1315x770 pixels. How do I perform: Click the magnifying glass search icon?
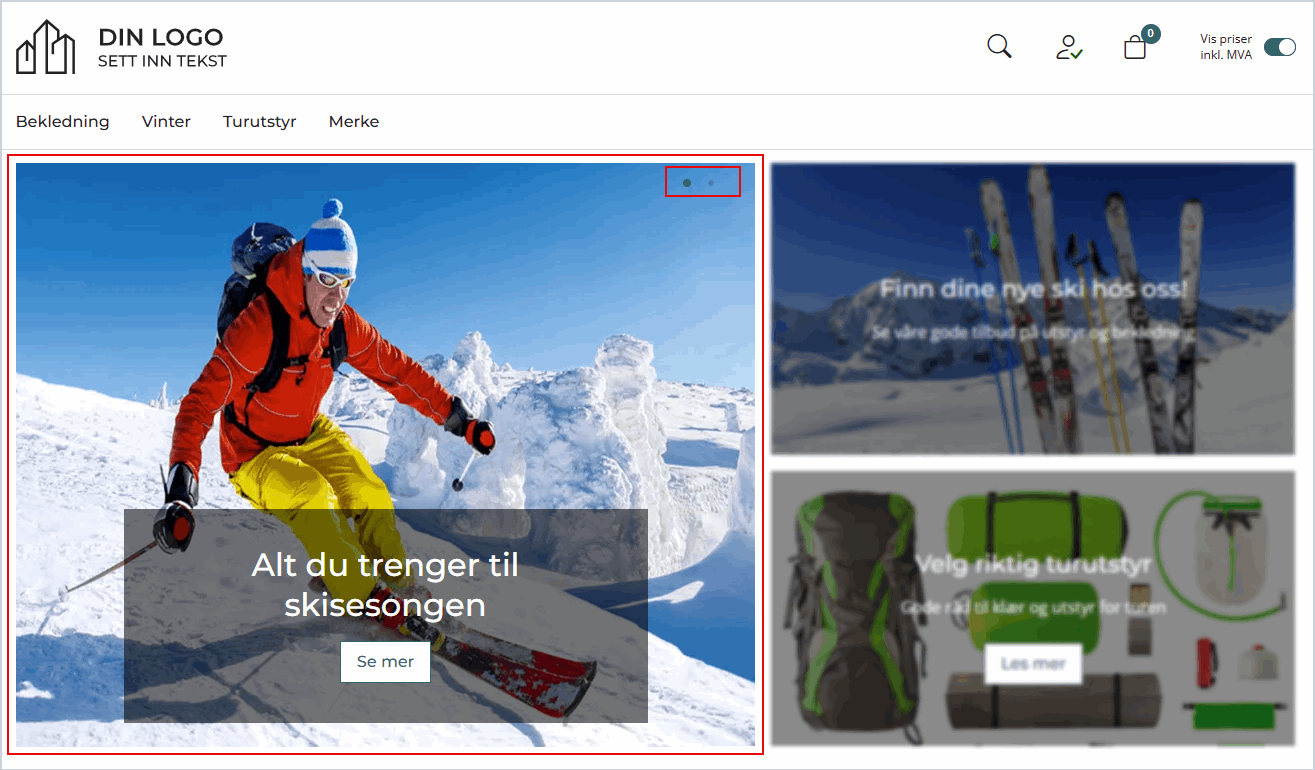pos(999,47)
